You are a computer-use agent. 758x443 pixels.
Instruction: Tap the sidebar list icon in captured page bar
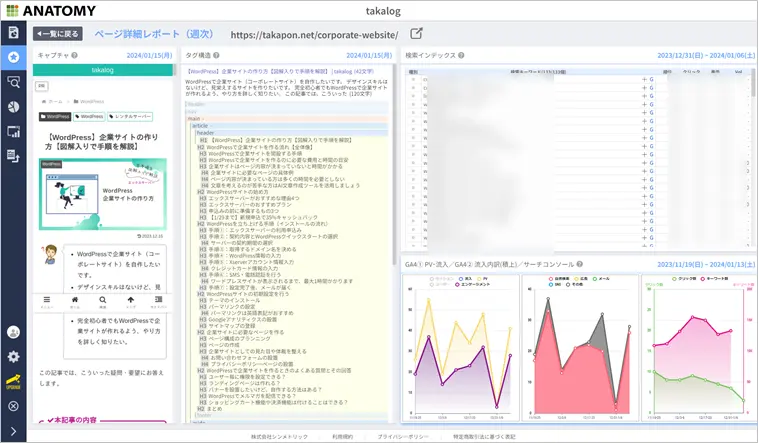(159, 302)
